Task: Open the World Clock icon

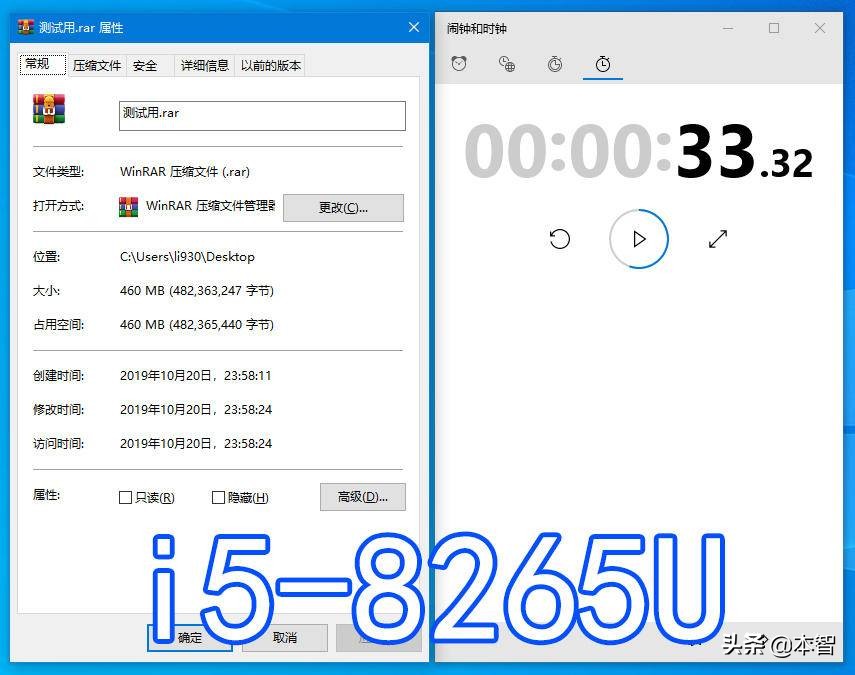Action: (x=506, y=63)
